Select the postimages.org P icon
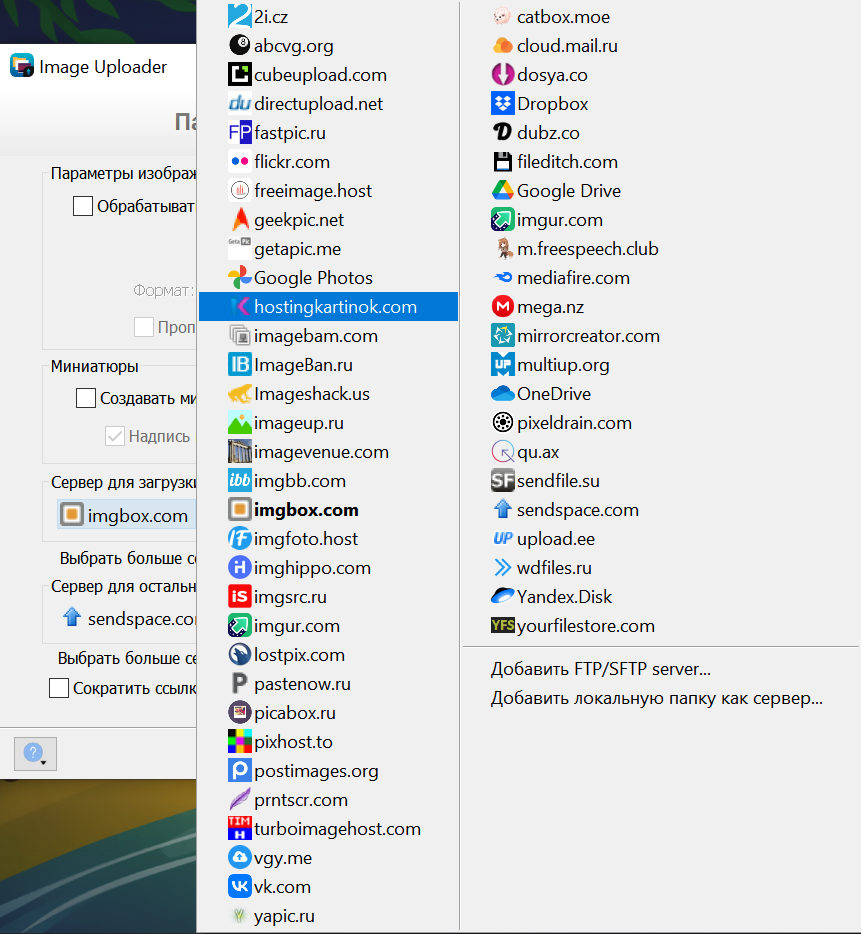 pyautogui.click(x=240, y=771)
